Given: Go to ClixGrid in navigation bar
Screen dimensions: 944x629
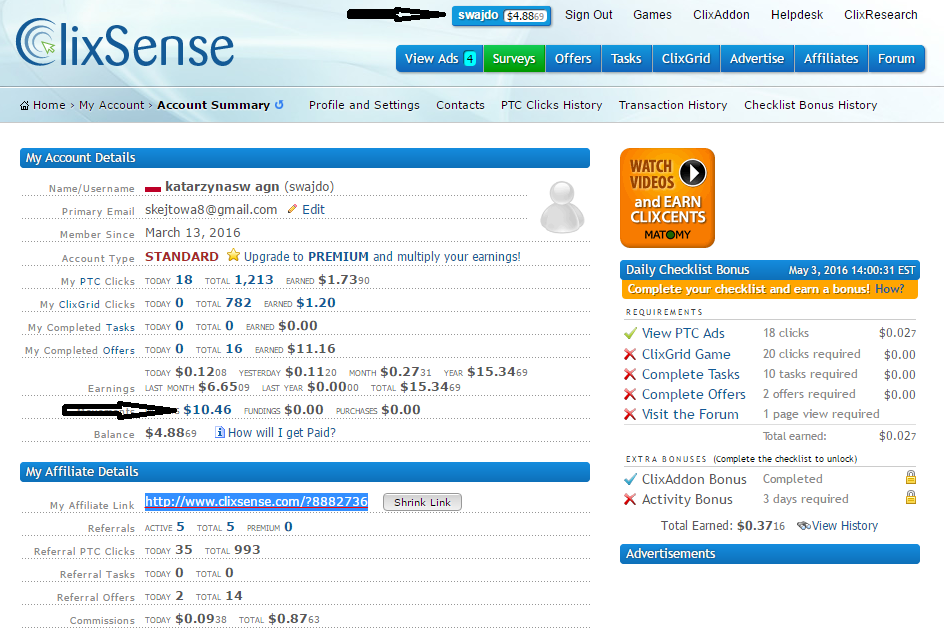Looking at the screenshot, I should [x=686, y=59].
